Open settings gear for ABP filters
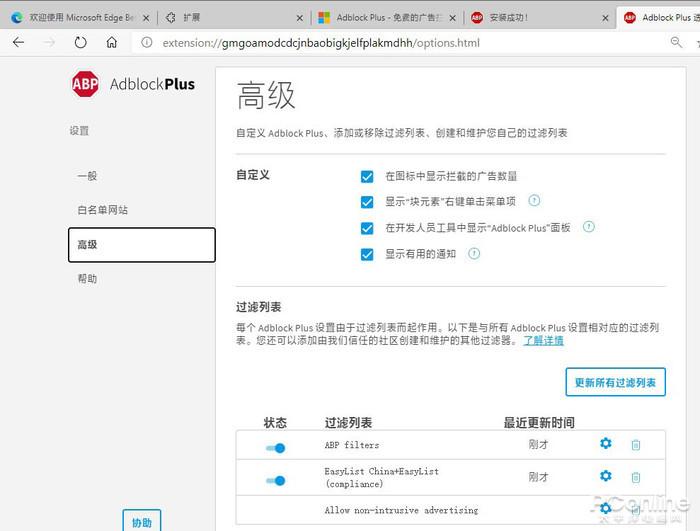The width and height of the screenshot is (700, 531). coord(605,443)
